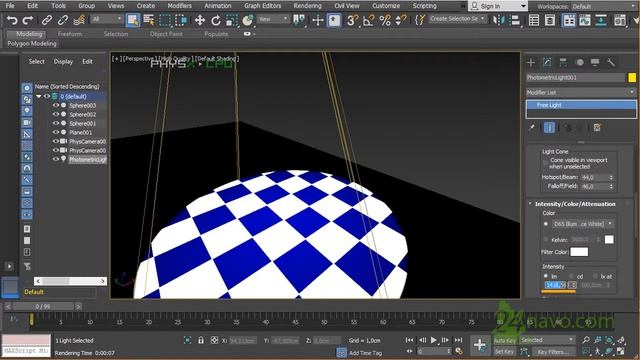Click Pin Stack icon under modifier stack
Image resolution: width=640 pixels, height=360 pixels.
[x=532, y=127]
